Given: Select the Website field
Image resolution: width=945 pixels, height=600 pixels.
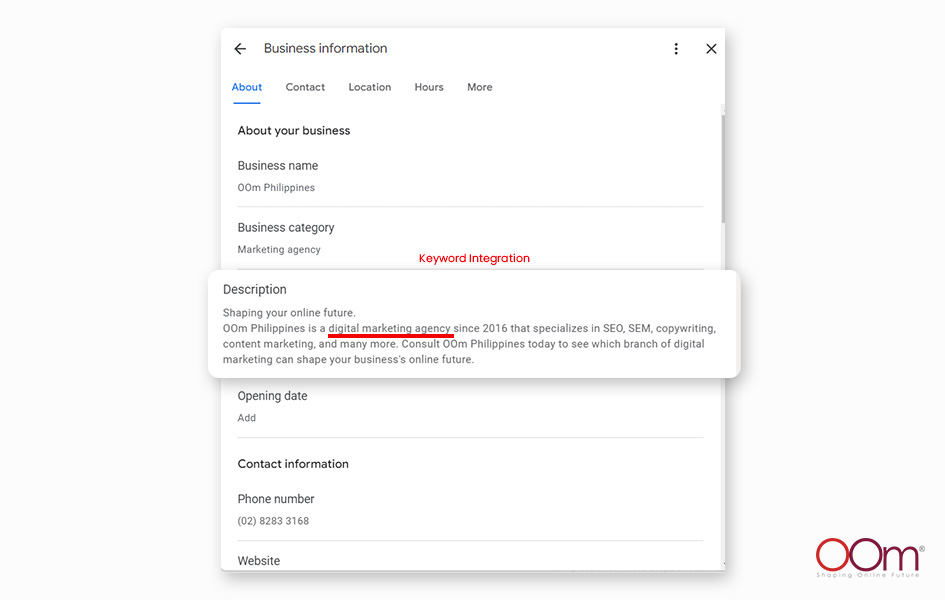Looking at the screenshot, I should click(259, 561).
